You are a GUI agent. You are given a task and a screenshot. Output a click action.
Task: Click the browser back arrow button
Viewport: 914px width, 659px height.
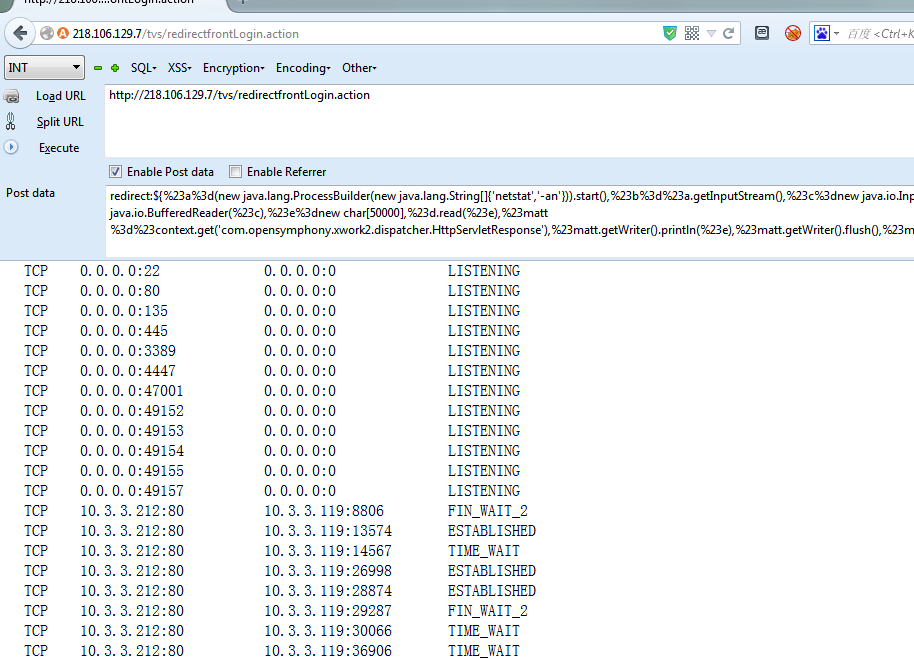[20, 33]
